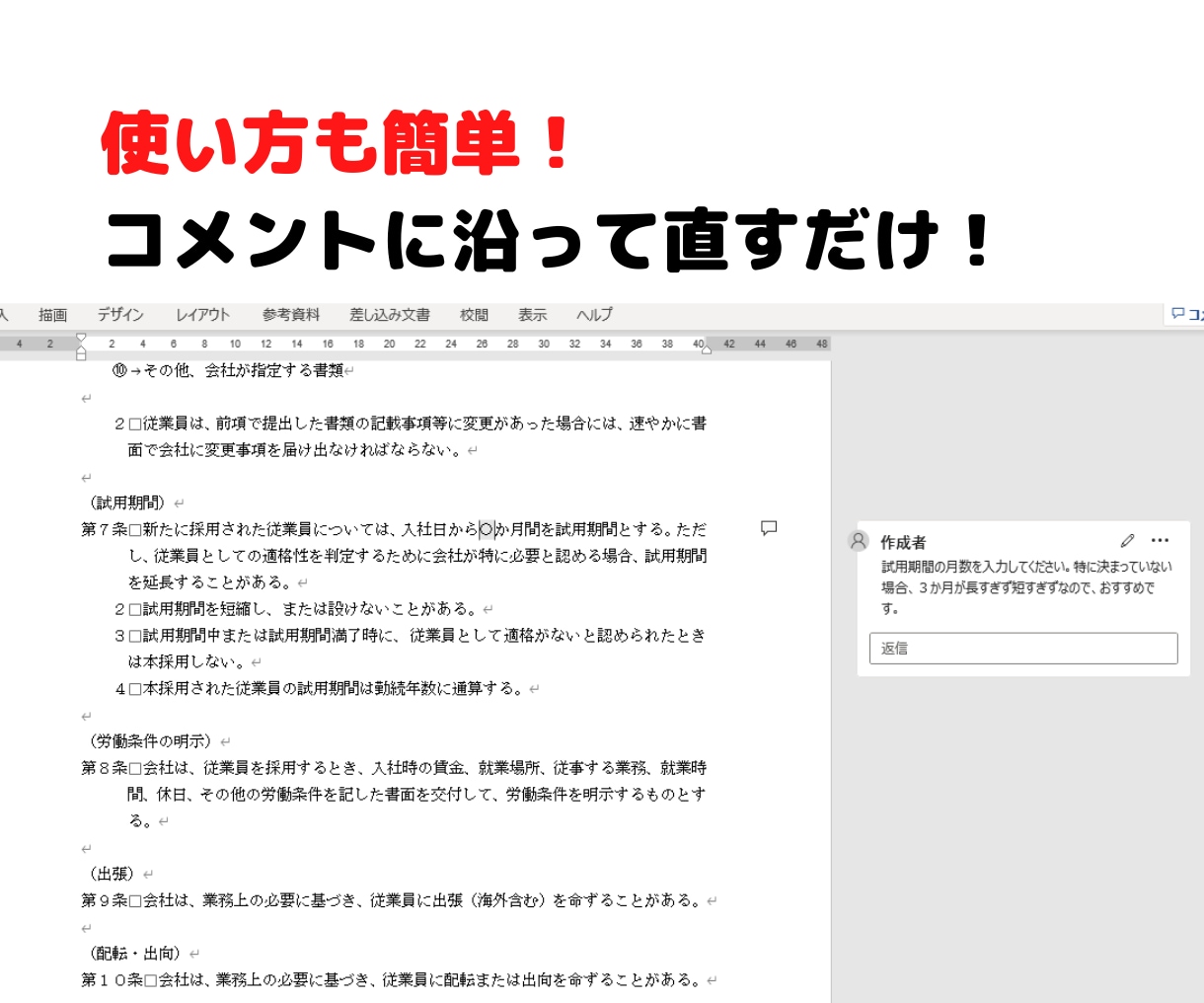Screen dimensions: 1204x1003
Task: Click the comment text about 試用期間の月数
Action: tap(1026, 587)
